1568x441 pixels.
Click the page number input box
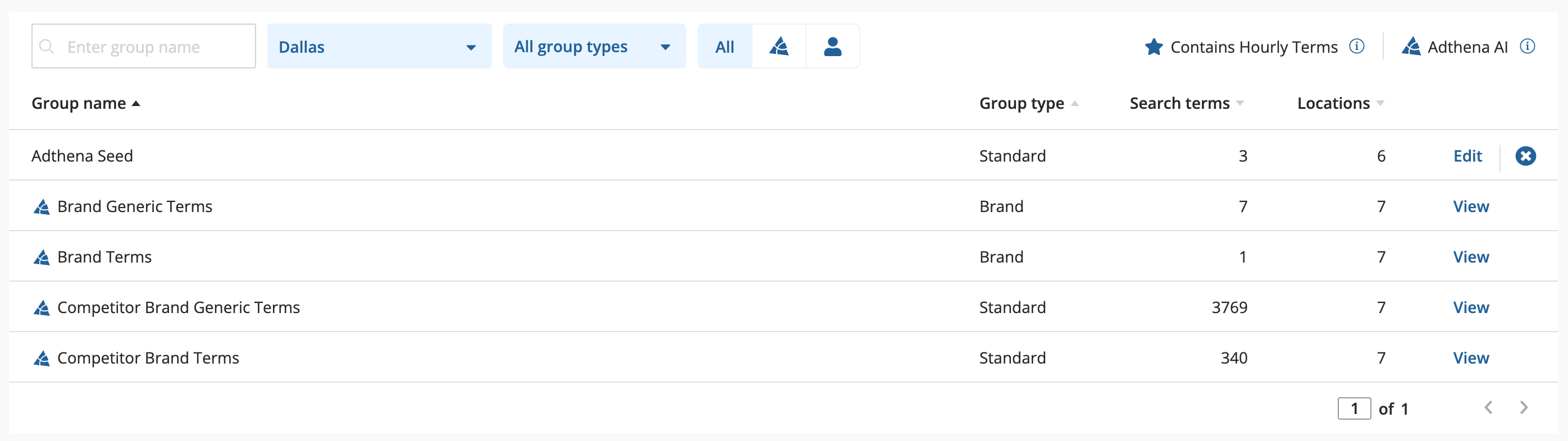[x=1355, y=408]
